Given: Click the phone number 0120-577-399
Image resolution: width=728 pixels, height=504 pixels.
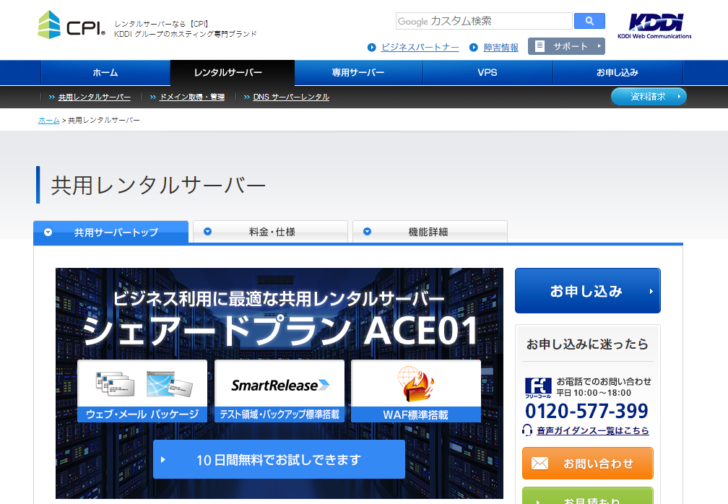Looking at the screenshot, I should (x=586, y=411).
